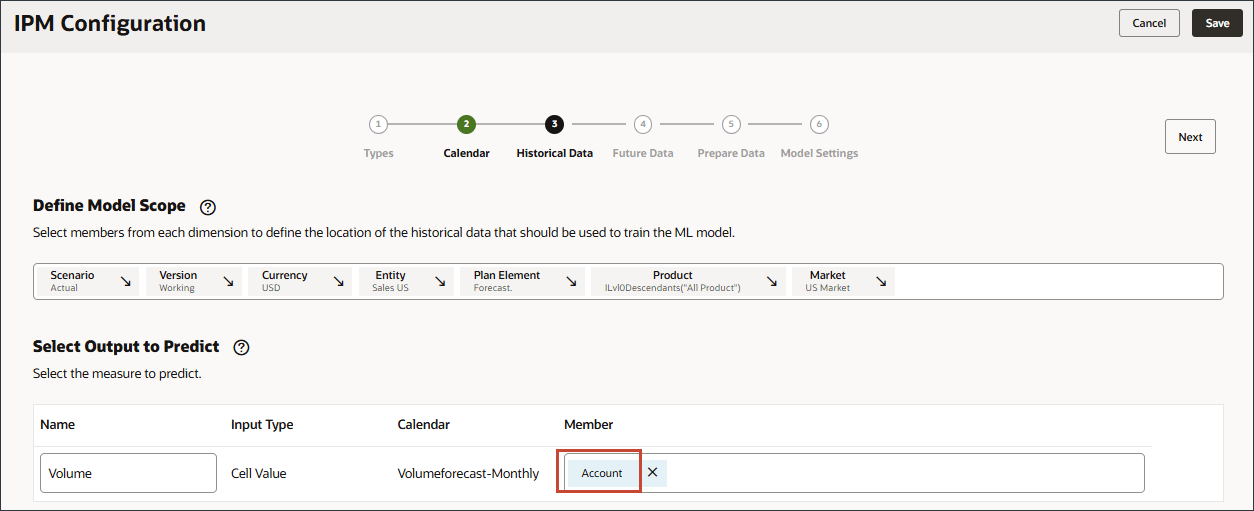Open Version member selector arrow

click(228, 282)
